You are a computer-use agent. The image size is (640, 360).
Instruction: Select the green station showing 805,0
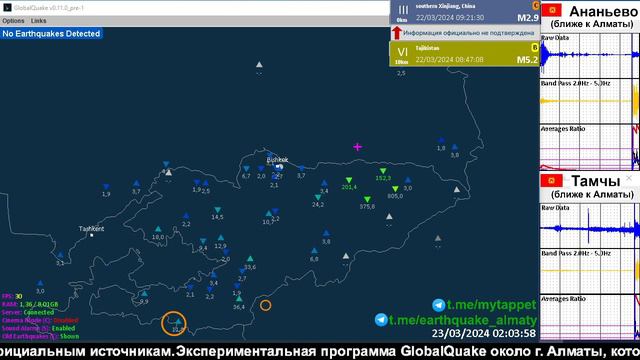(395, 189)
